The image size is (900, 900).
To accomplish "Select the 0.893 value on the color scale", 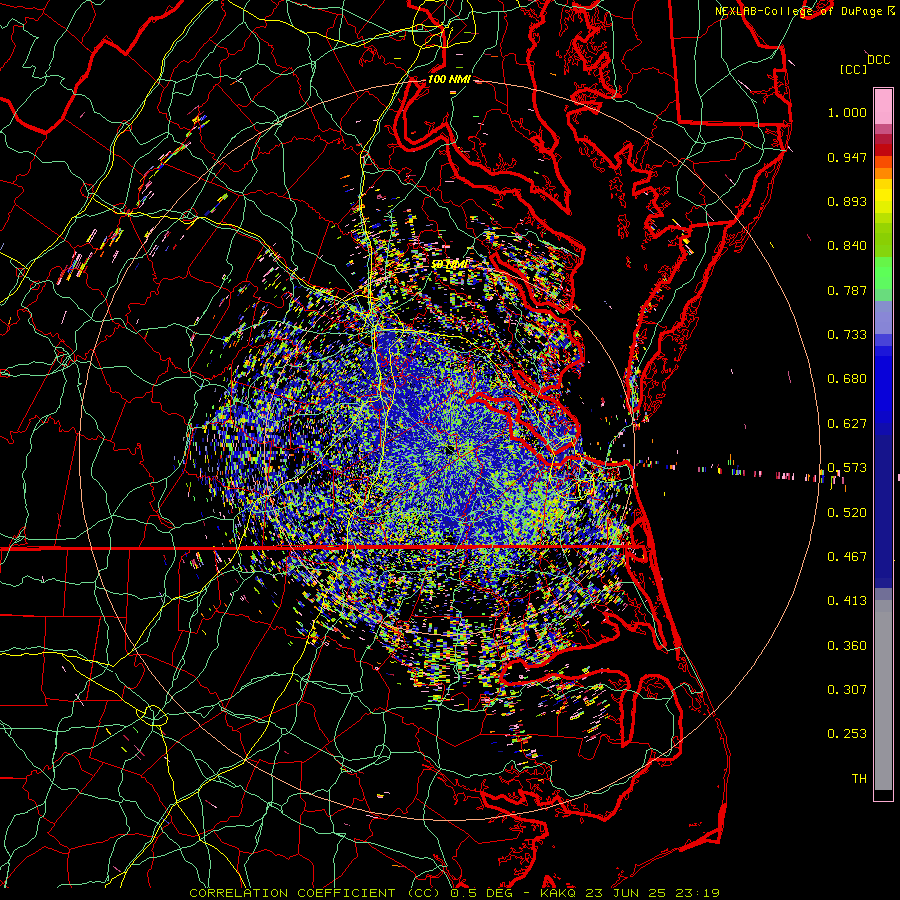I will (847, 201).
